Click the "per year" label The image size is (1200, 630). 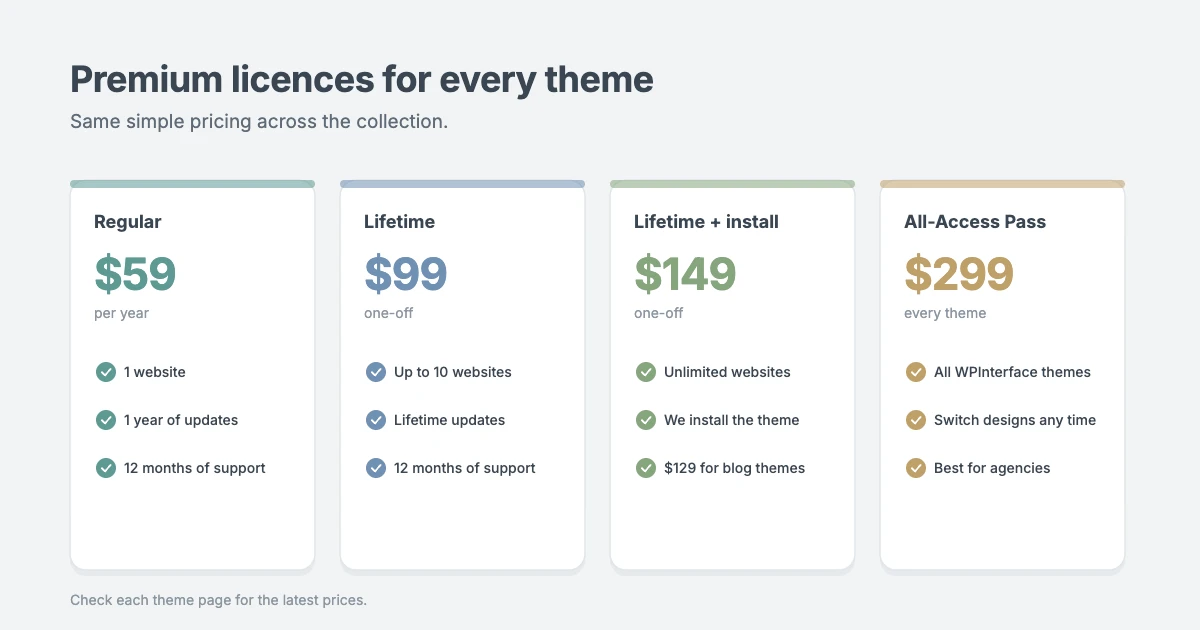[122, 313]
